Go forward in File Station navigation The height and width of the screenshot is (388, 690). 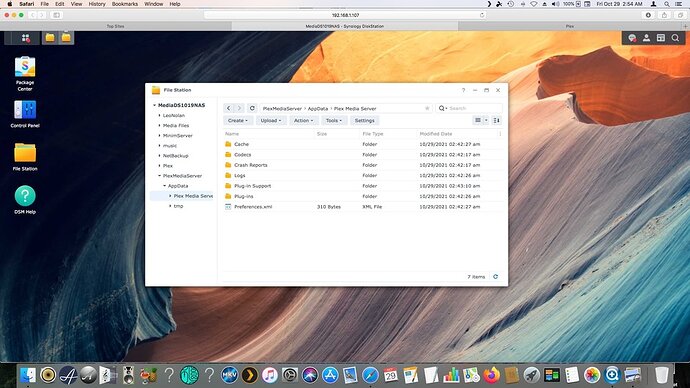tap(239, 108)
